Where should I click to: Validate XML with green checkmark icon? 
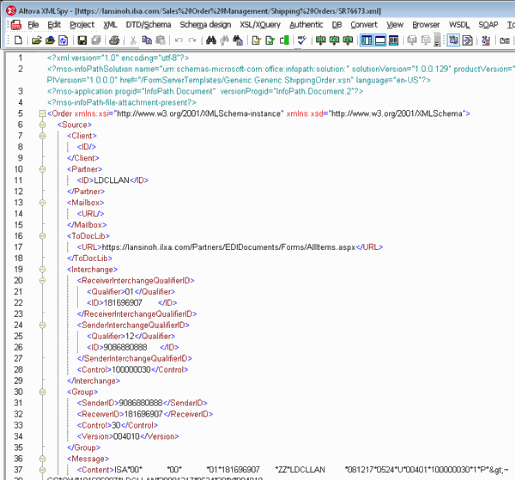click(x=270, y=40)
